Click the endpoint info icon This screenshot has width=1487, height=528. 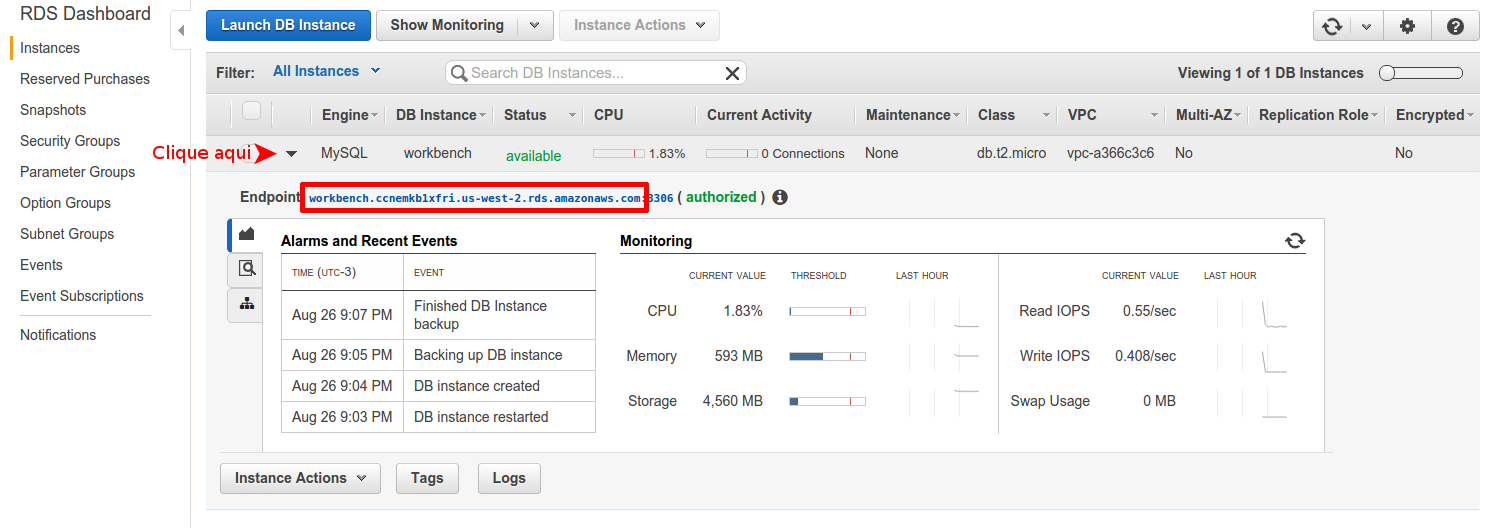[x=780, y=197]
